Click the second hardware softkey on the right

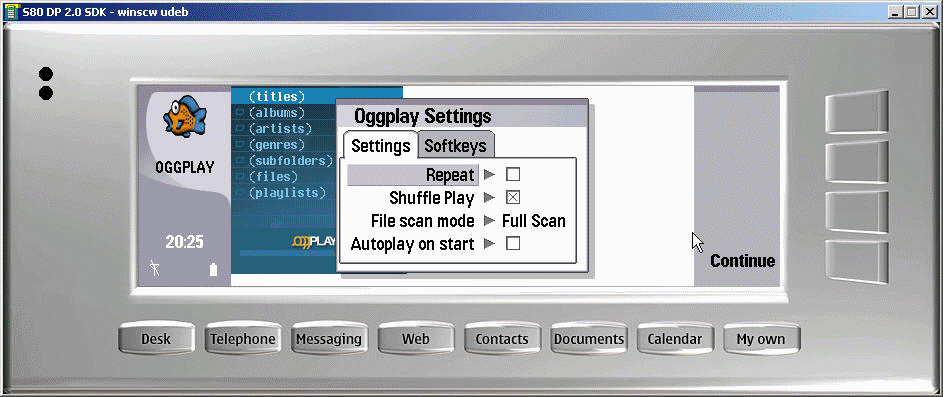(x=856, y=162)
